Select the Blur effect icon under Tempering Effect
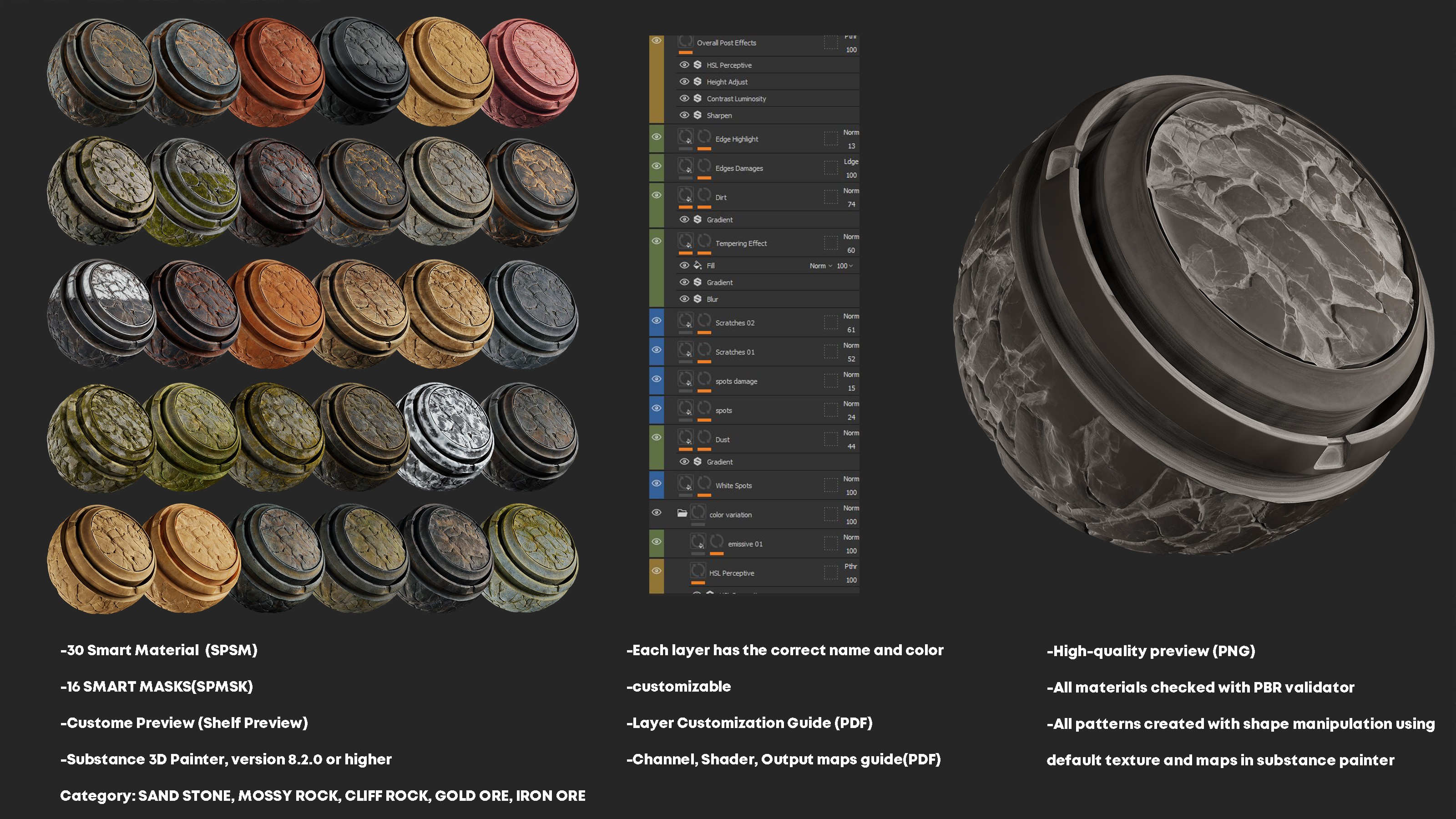The width and height of the screenshot is (1456, 819). pos(698,299)
